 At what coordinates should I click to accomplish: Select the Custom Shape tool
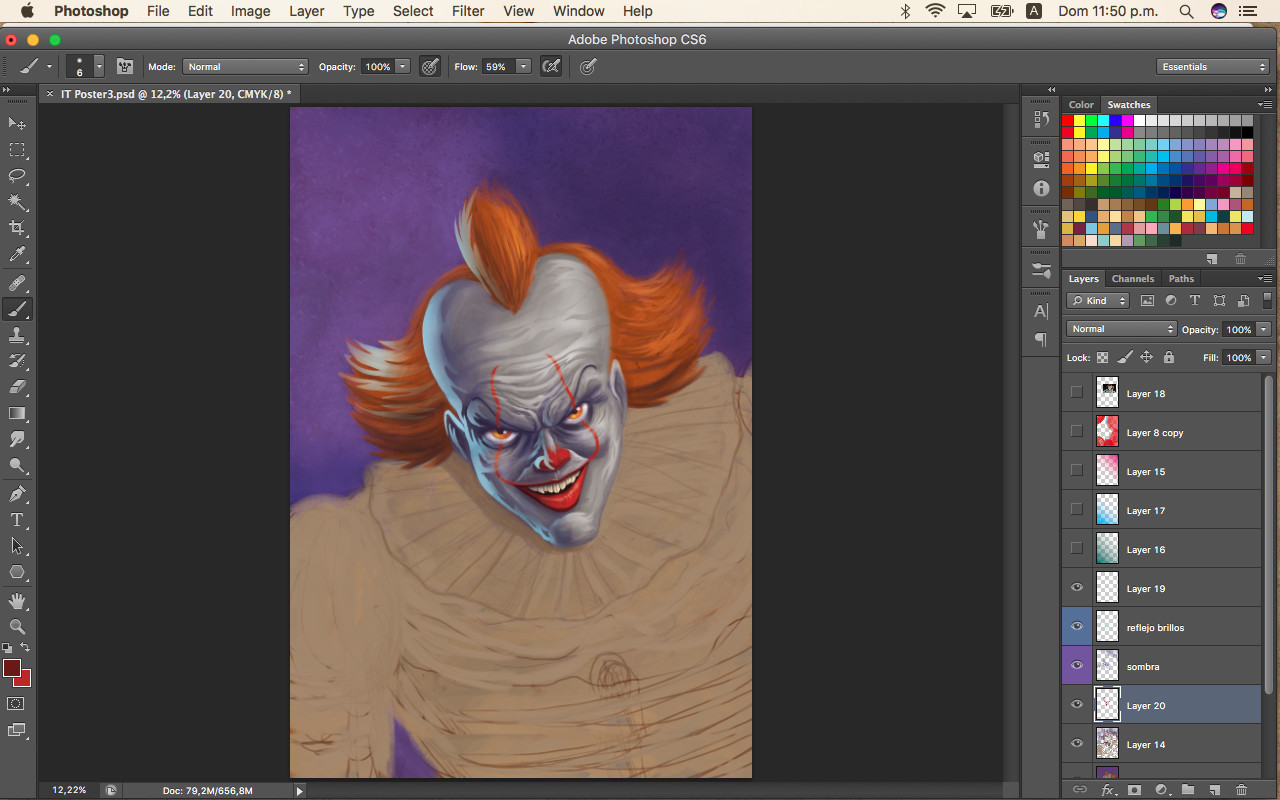(x=17, y=572)
